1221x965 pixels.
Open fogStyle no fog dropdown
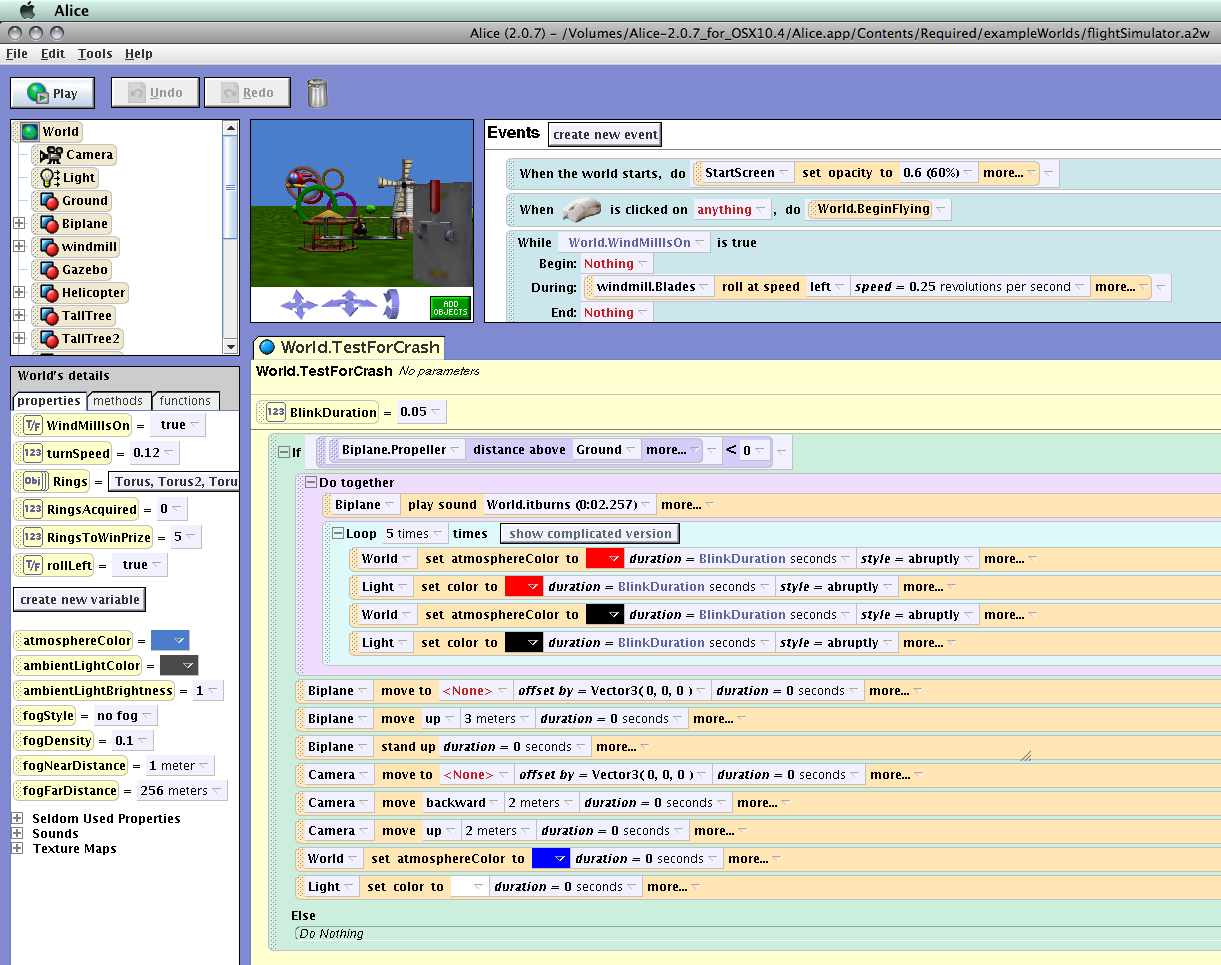[x=125, y=716]
